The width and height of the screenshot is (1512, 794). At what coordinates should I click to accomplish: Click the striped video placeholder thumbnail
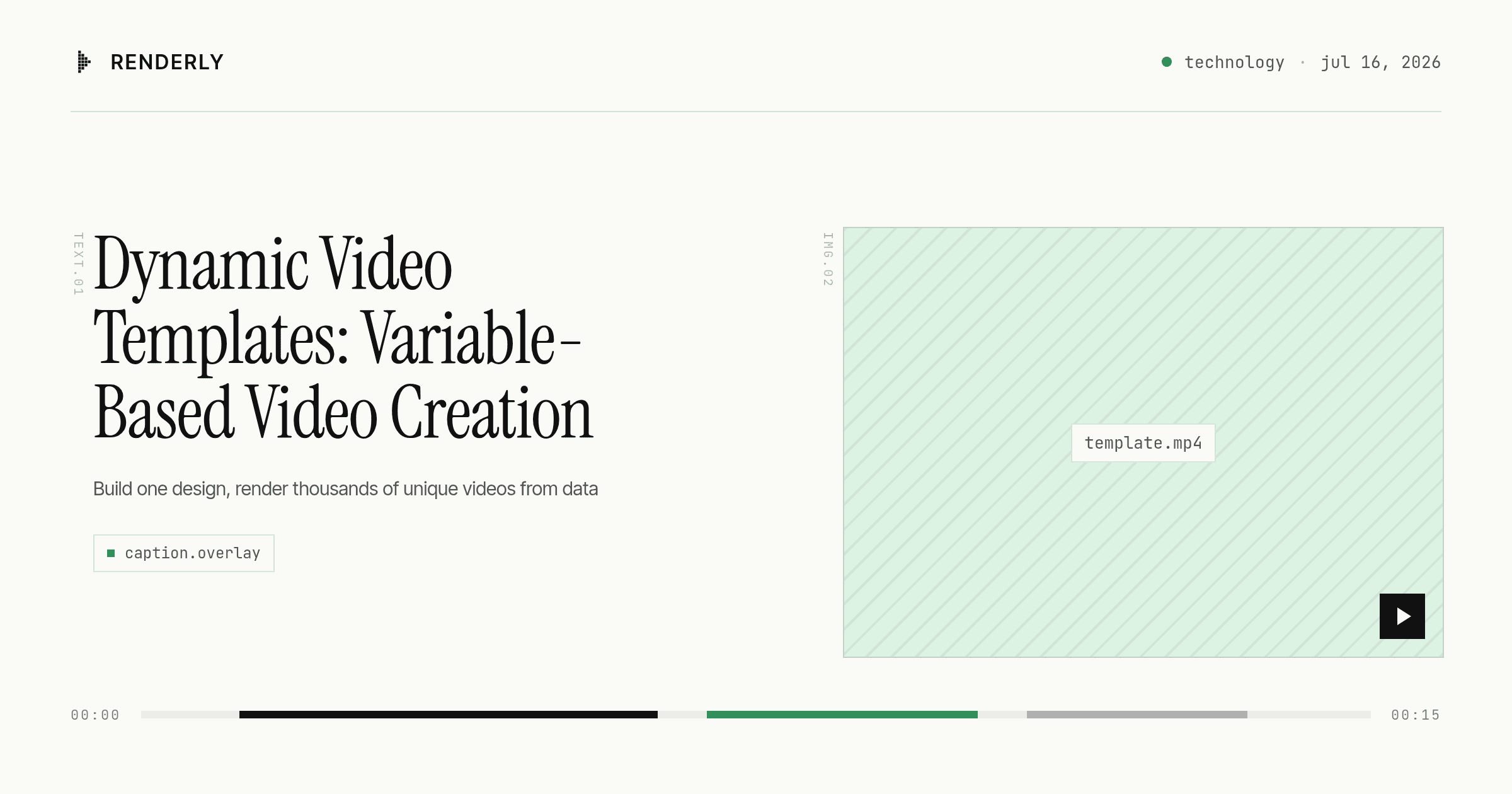(1143, 442)
